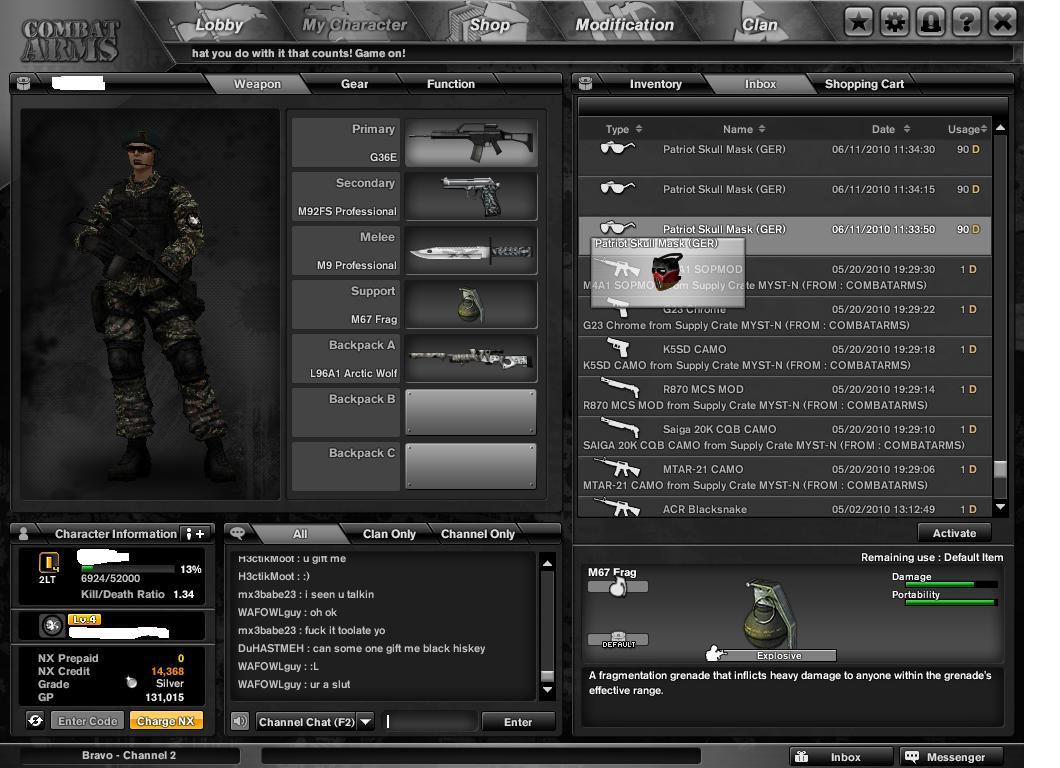Image resolution: width=1060 pixels, height=768 pixels.
Task: Open the settings gear icon
Action: [895, 23]
